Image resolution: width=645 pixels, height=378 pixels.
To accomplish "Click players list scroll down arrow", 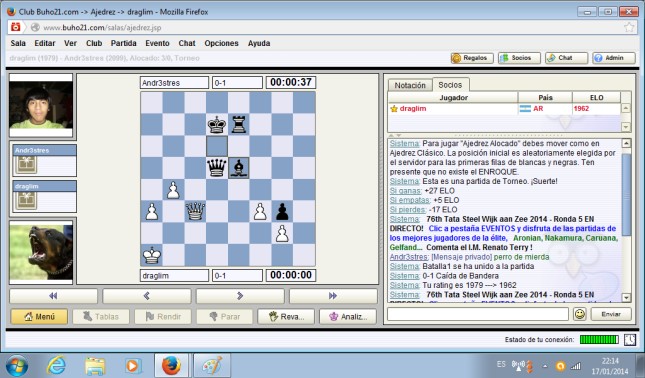I will [x=625, y=127].
